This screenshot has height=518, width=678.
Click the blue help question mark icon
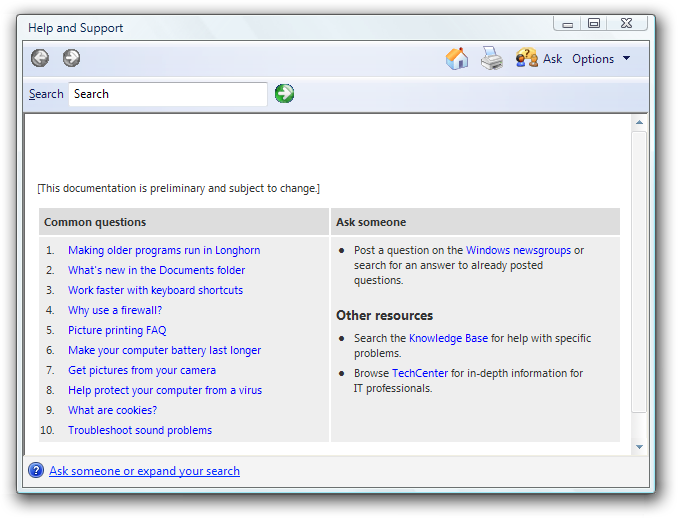[x=36, y=471]
